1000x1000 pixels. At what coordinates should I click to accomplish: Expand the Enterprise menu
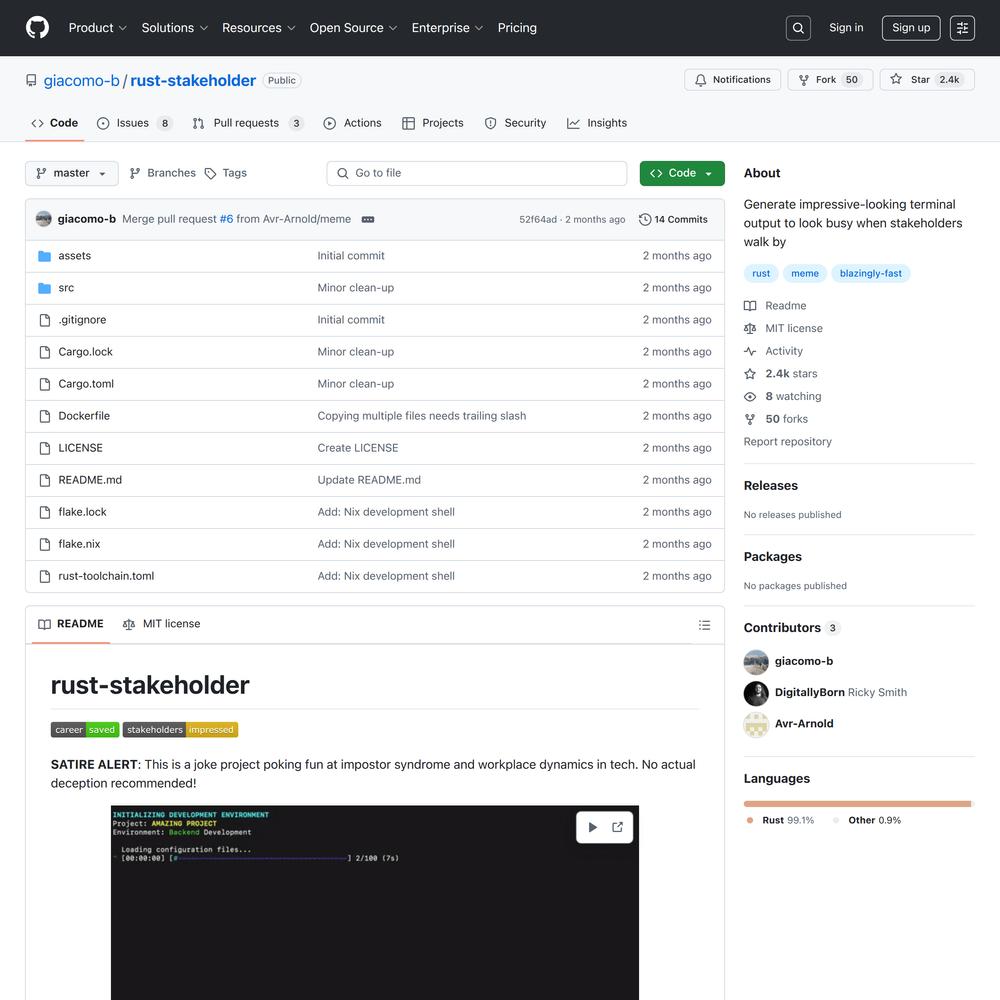447,28
